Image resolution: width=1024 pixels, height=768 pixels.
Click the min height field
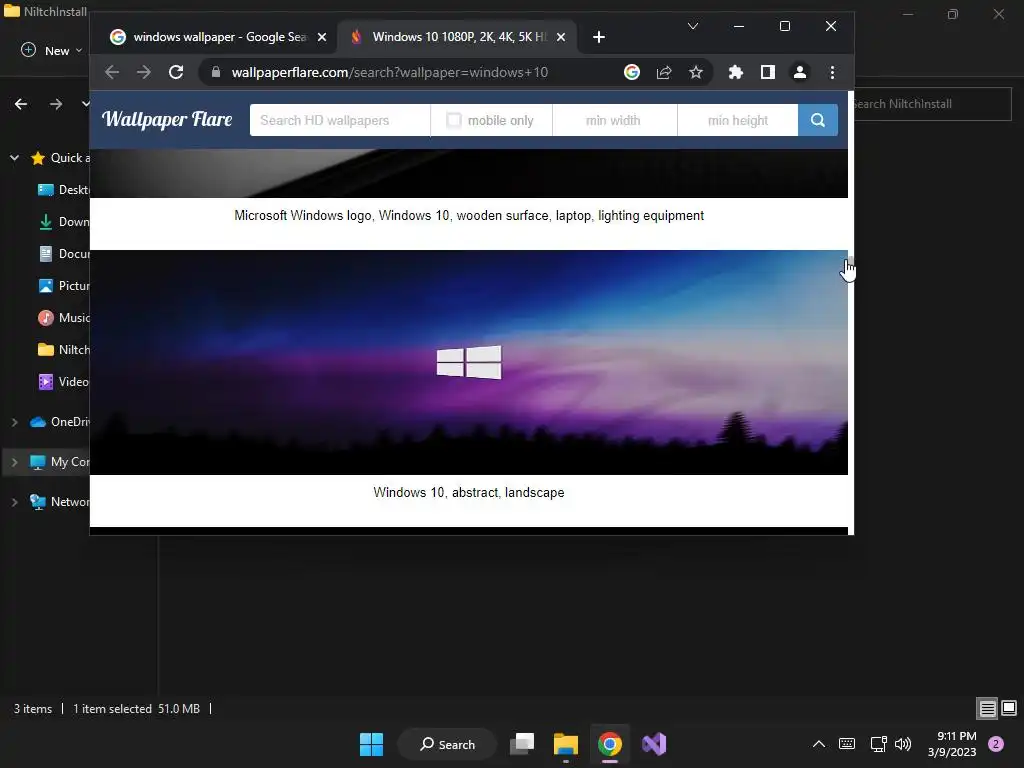pyautogui.click(x=738, y=120)
